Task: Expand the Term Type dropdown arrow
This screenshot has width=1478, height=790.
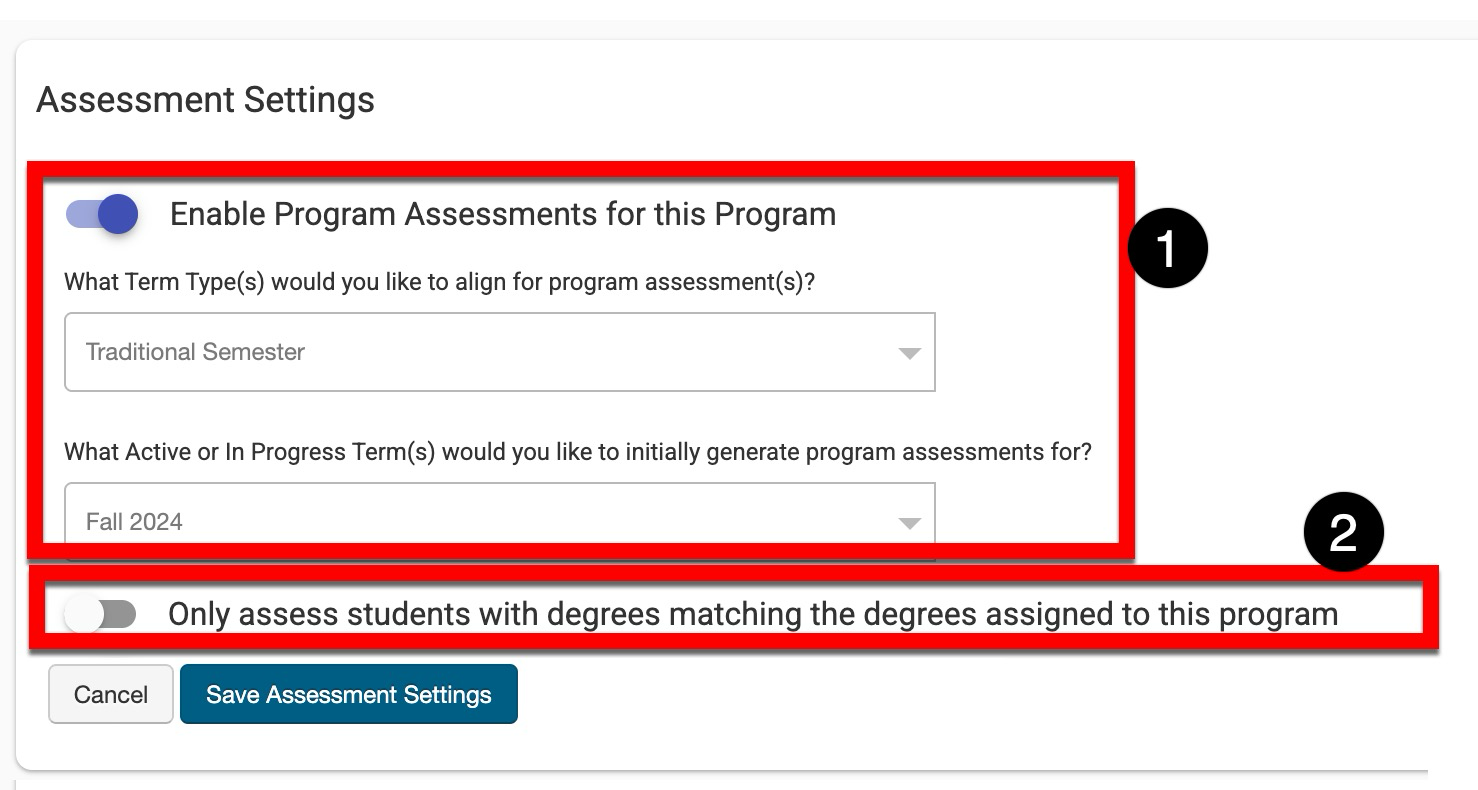Action: [x=908, y=353]
